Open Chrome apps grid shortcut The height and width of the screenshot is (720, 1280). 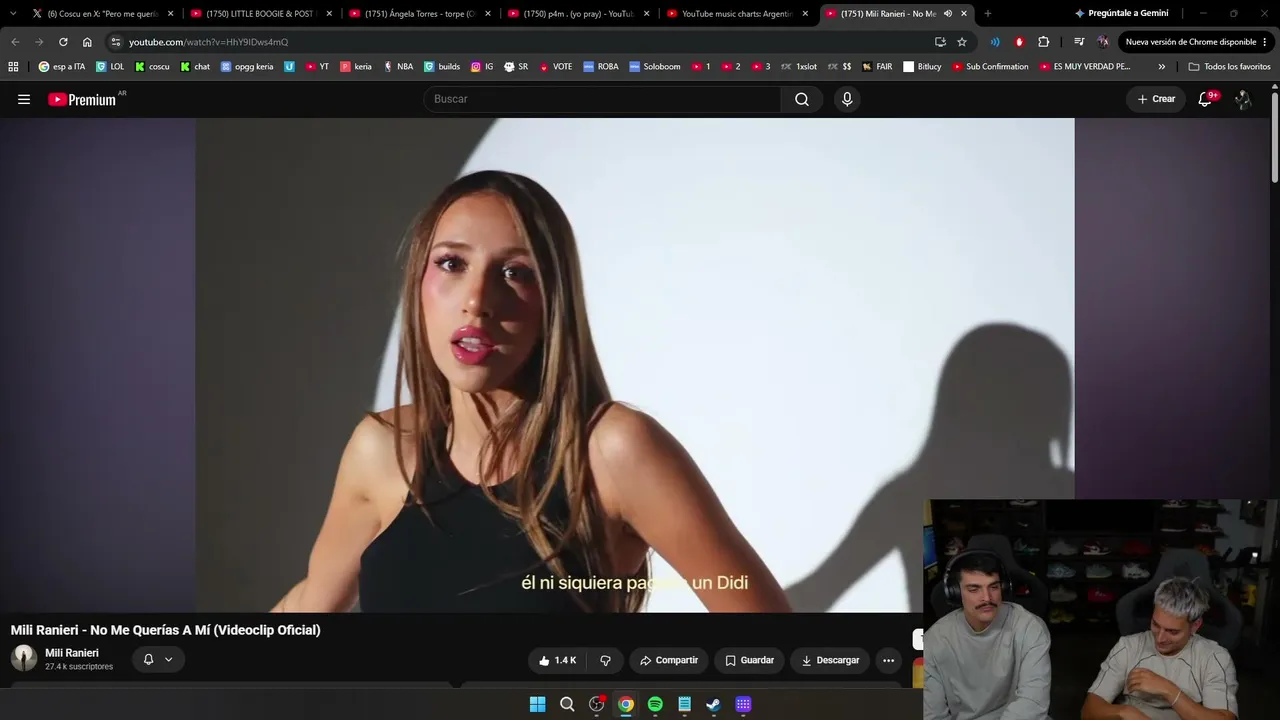click(13, 67)
